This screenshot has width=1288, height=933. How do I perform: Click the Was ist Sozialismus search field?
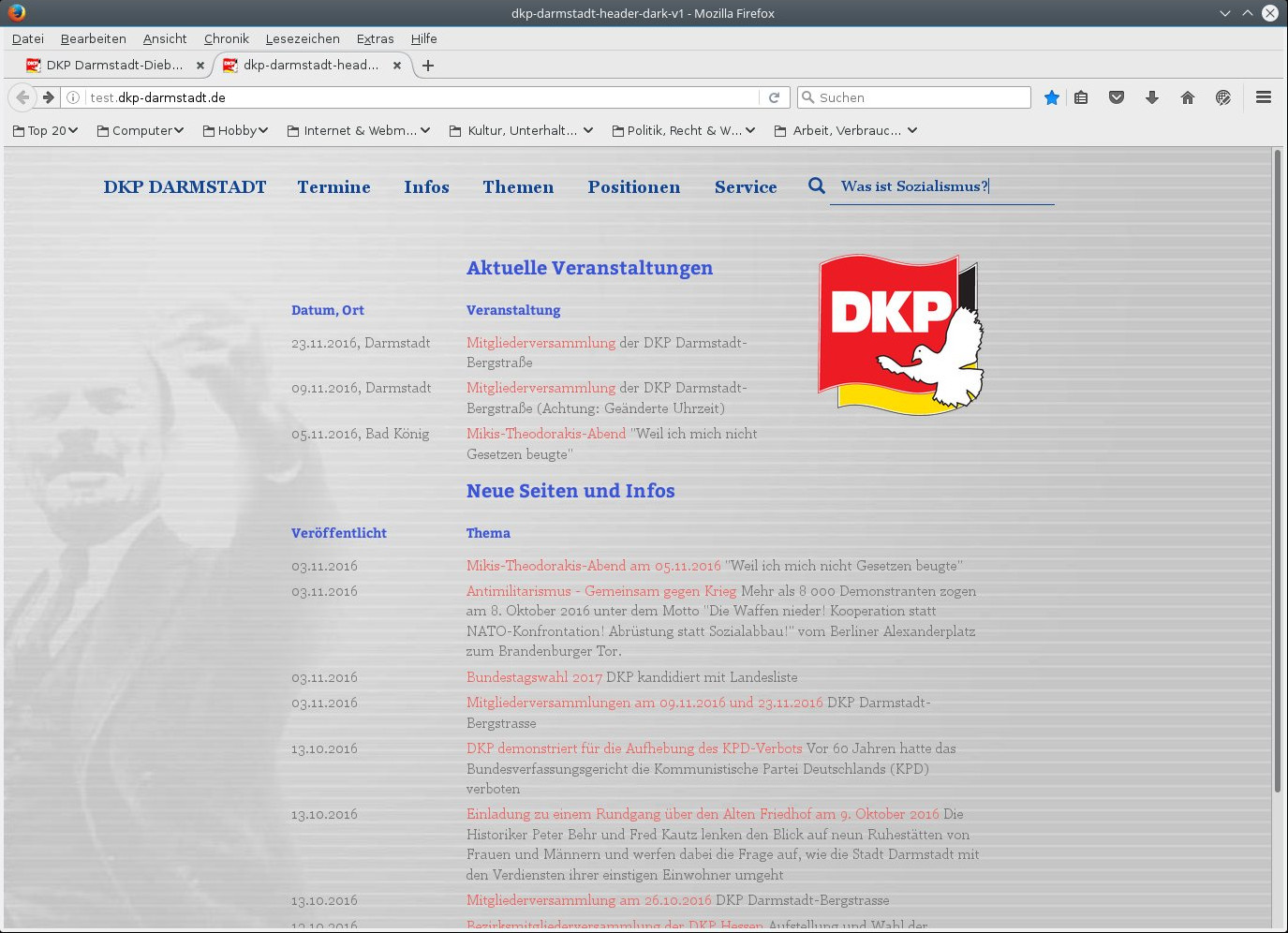tap(941, 186)
